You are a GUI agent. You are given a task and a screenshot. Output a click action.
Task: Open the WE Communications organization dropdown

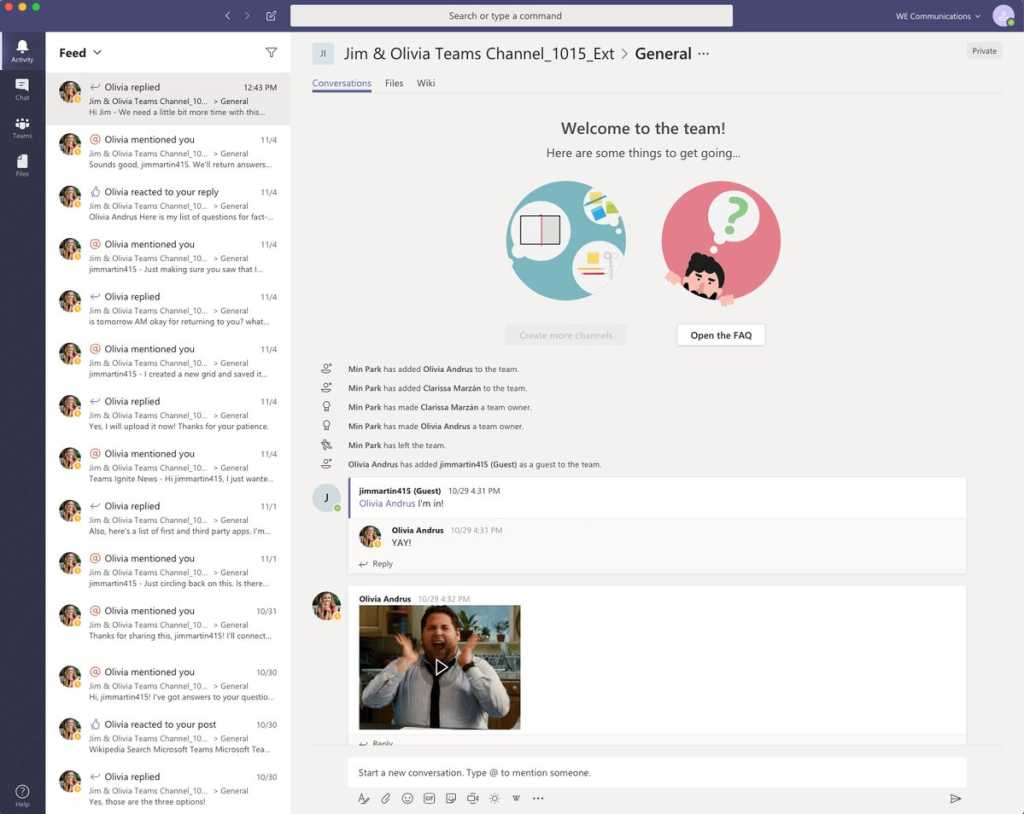pos(938,16)
